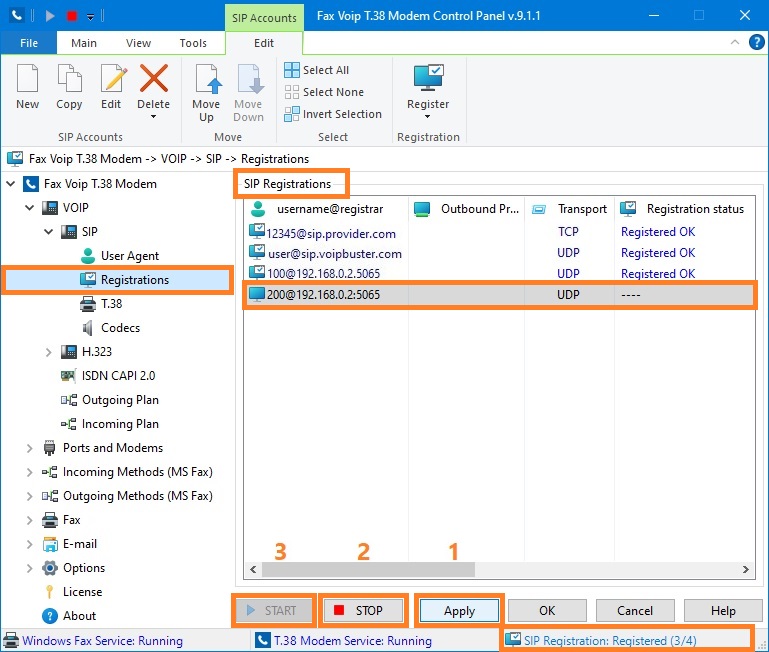
Task: Select row 12345@sip.provider.com
Action: 499,233
